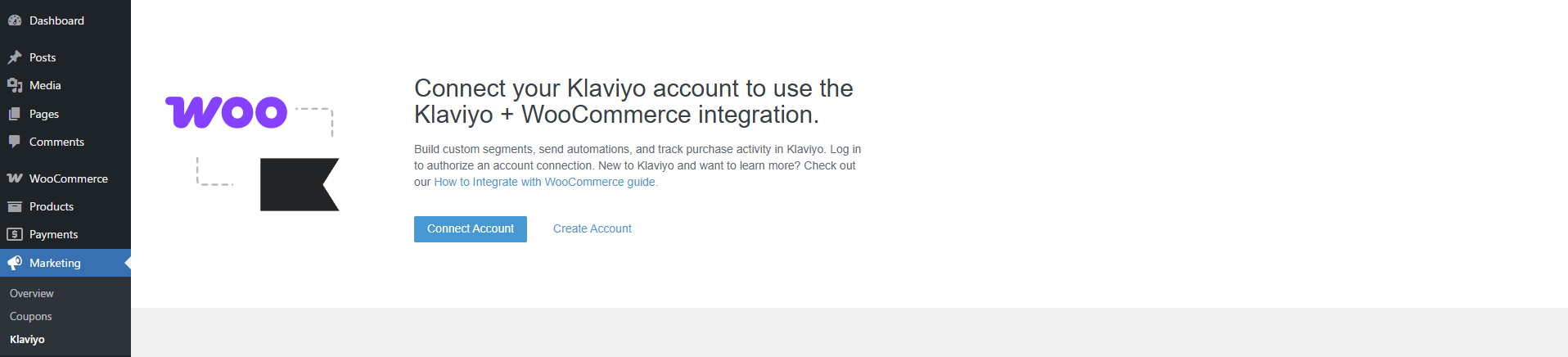Click the Payments dollar icon
1568x357 pixels.
[15, 234]
